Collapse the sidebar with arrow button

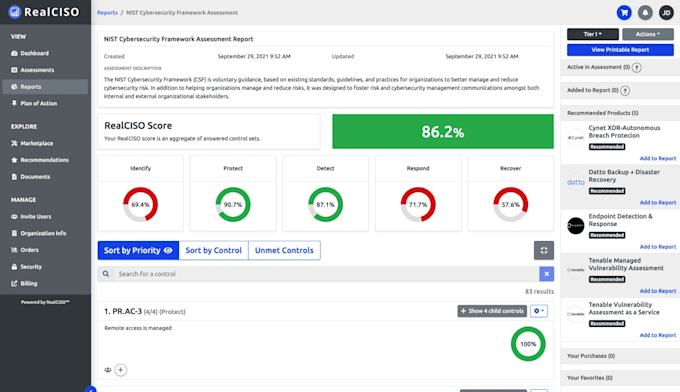point(91,389)
